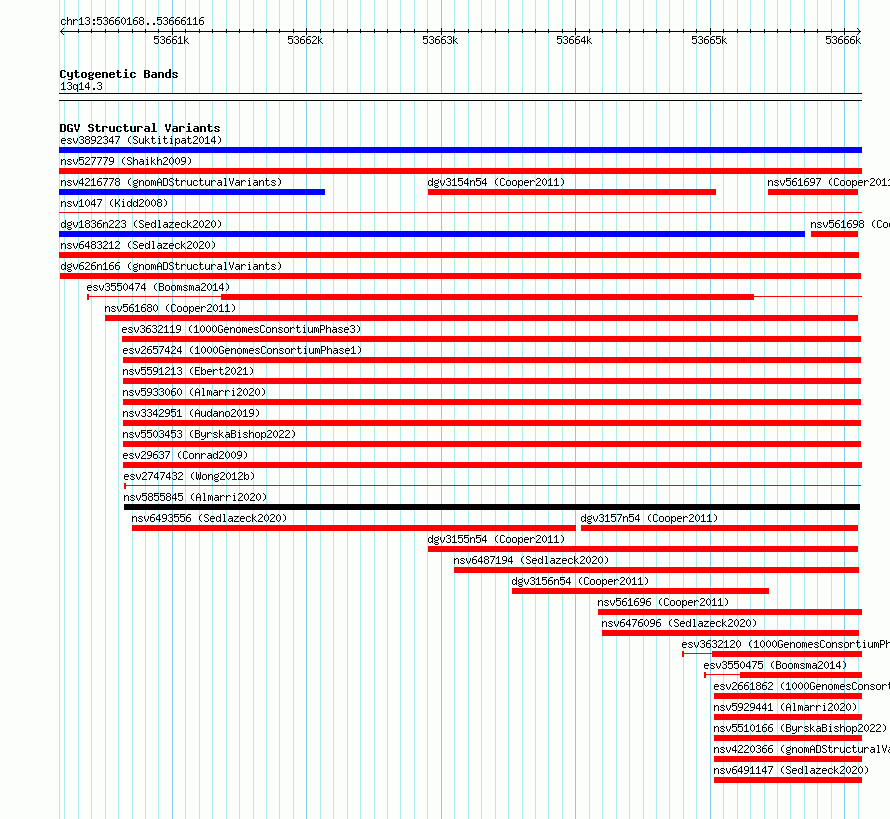Click esv2657424 1000GenomesConsortiumPhase1 label

click(x=242, y=350)
